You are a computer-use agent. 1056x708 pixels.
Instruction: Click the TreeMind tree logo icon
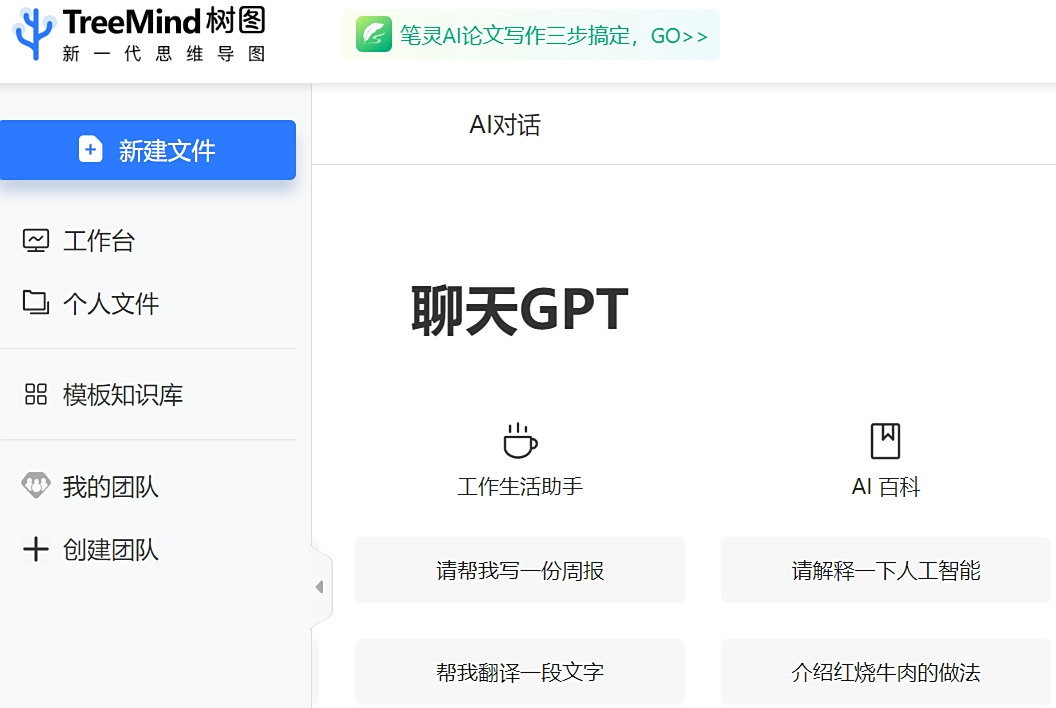(x=34, y=33)
